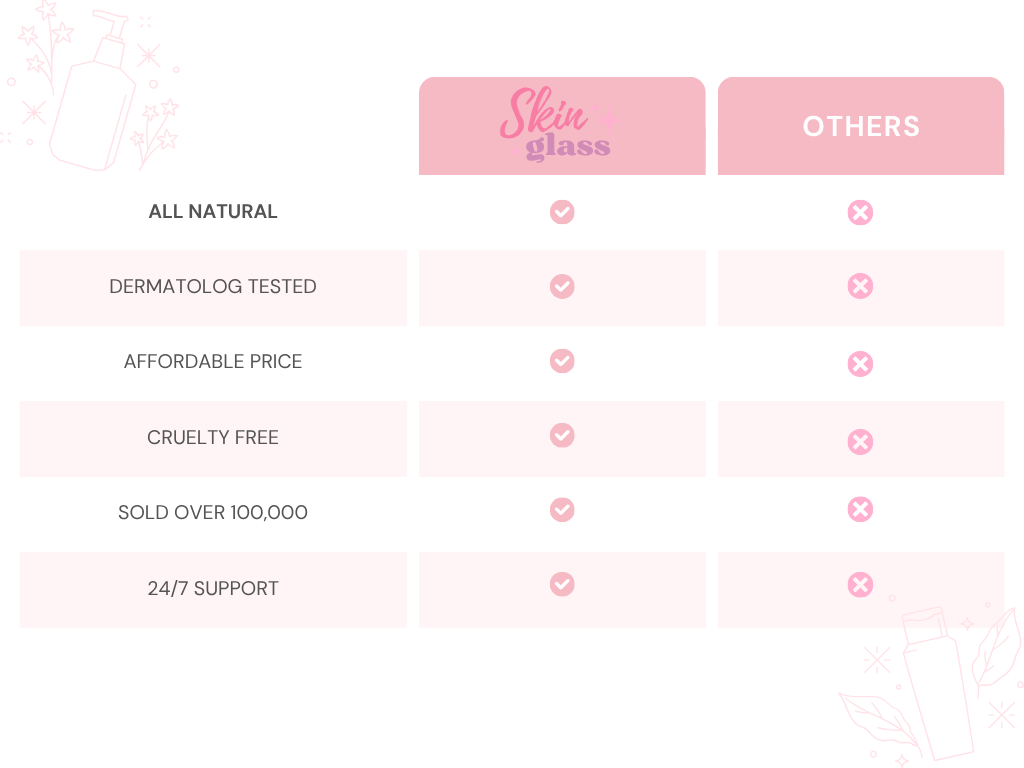1024x768 pixels.
Task: Click the DERMATOLOG TESTED label
Action: point(213,287)
